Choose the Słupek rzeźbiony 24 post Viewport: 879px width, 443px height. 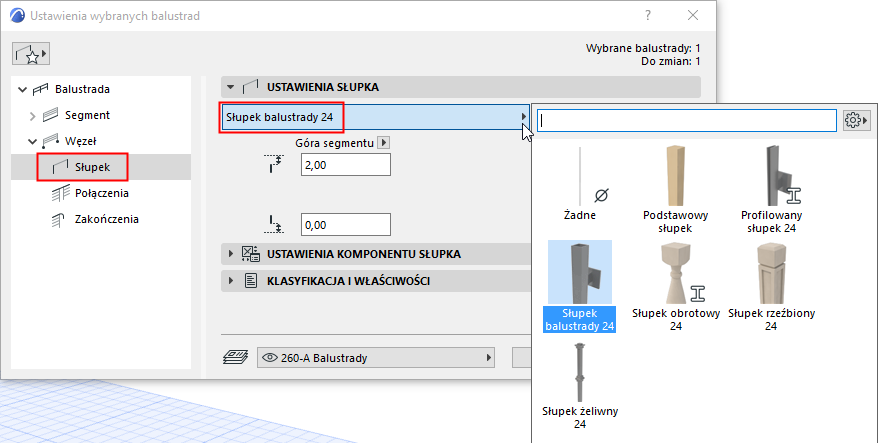[771, 287]
